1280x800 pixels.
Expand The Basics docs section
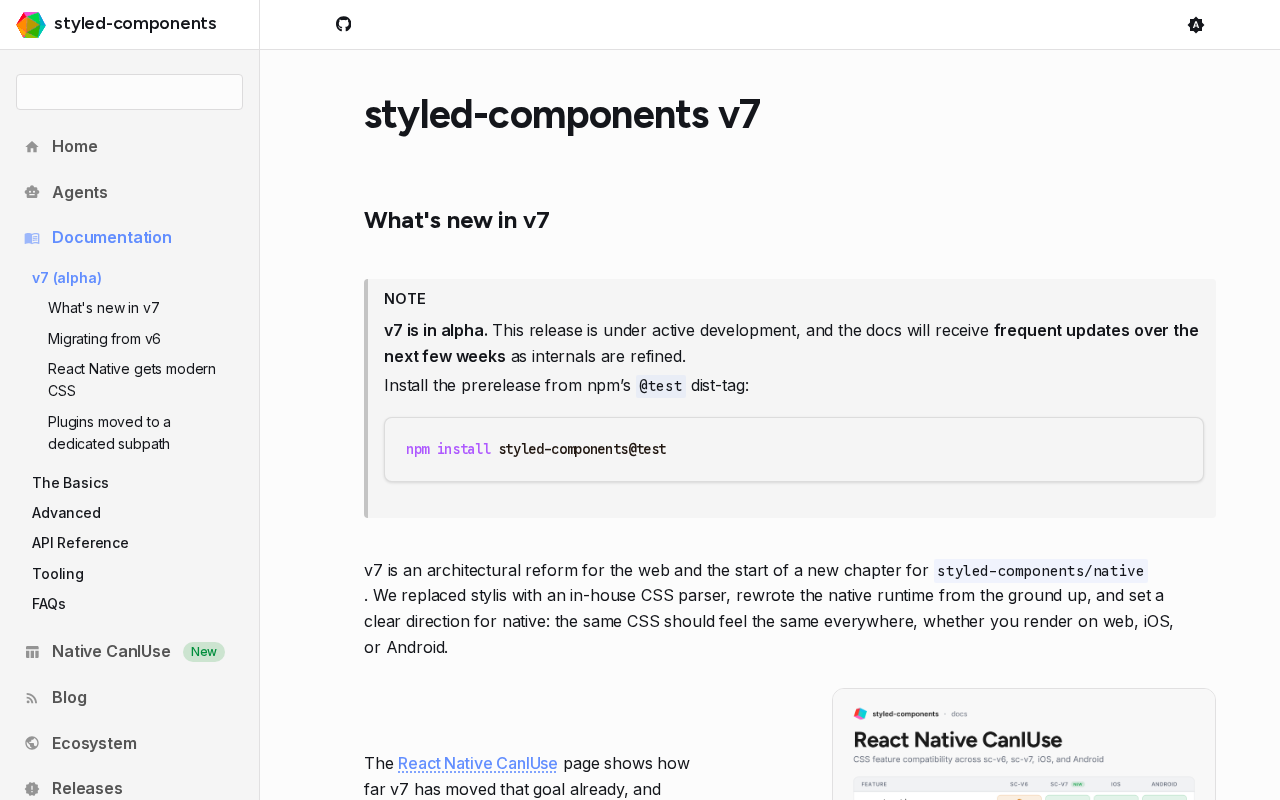[70, 483]
